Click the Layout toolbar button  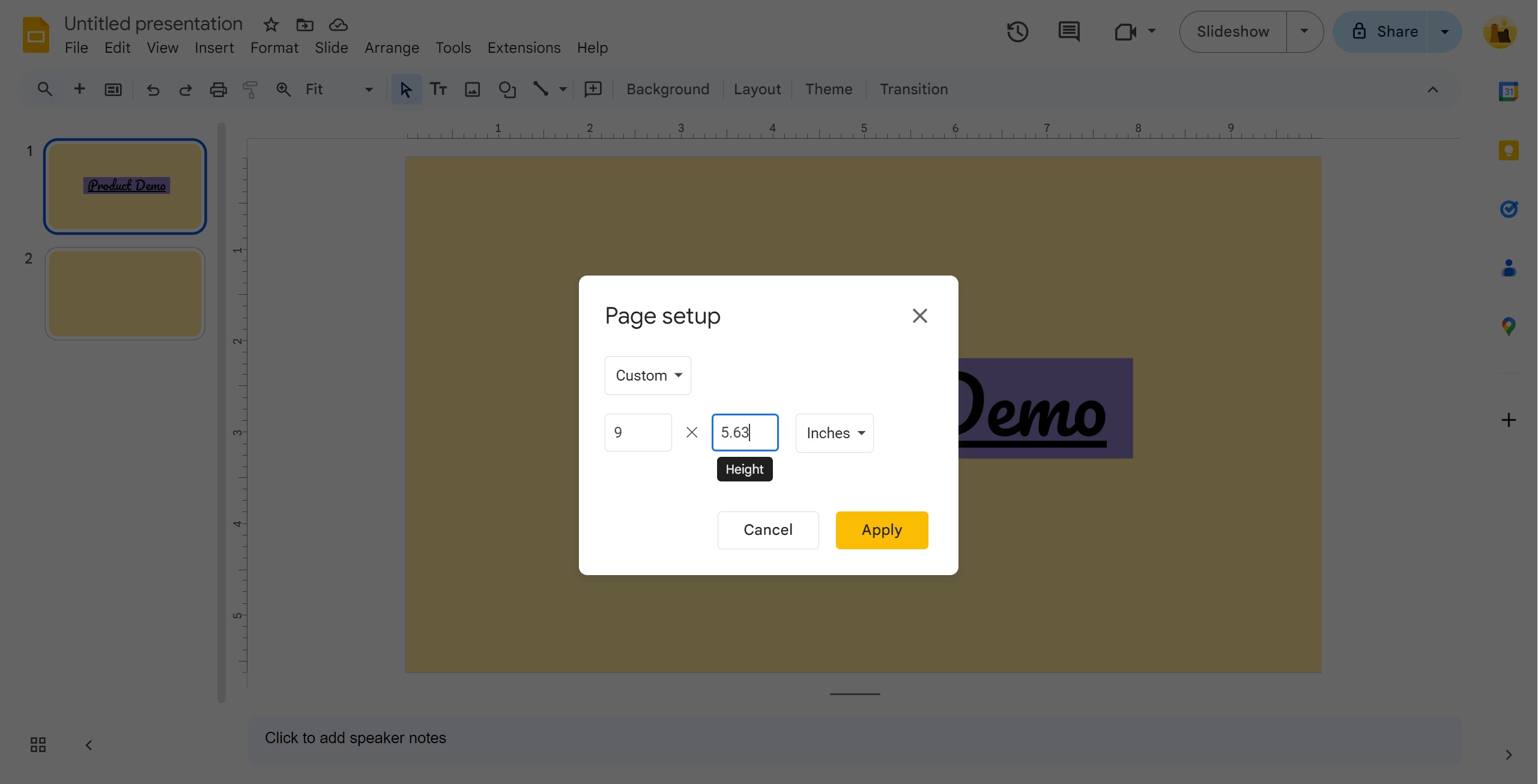pyautogui.click(x=757, y=89)
